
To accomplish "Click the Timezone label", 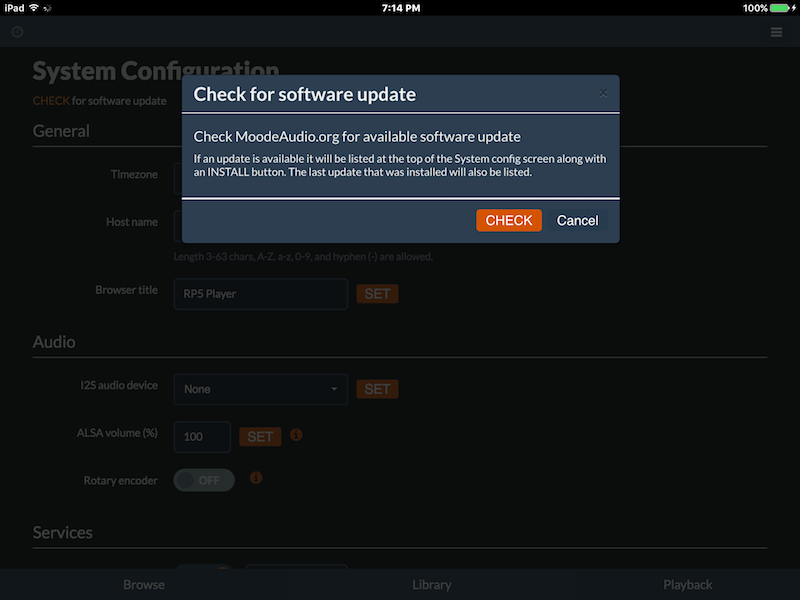I will (134, 174).
